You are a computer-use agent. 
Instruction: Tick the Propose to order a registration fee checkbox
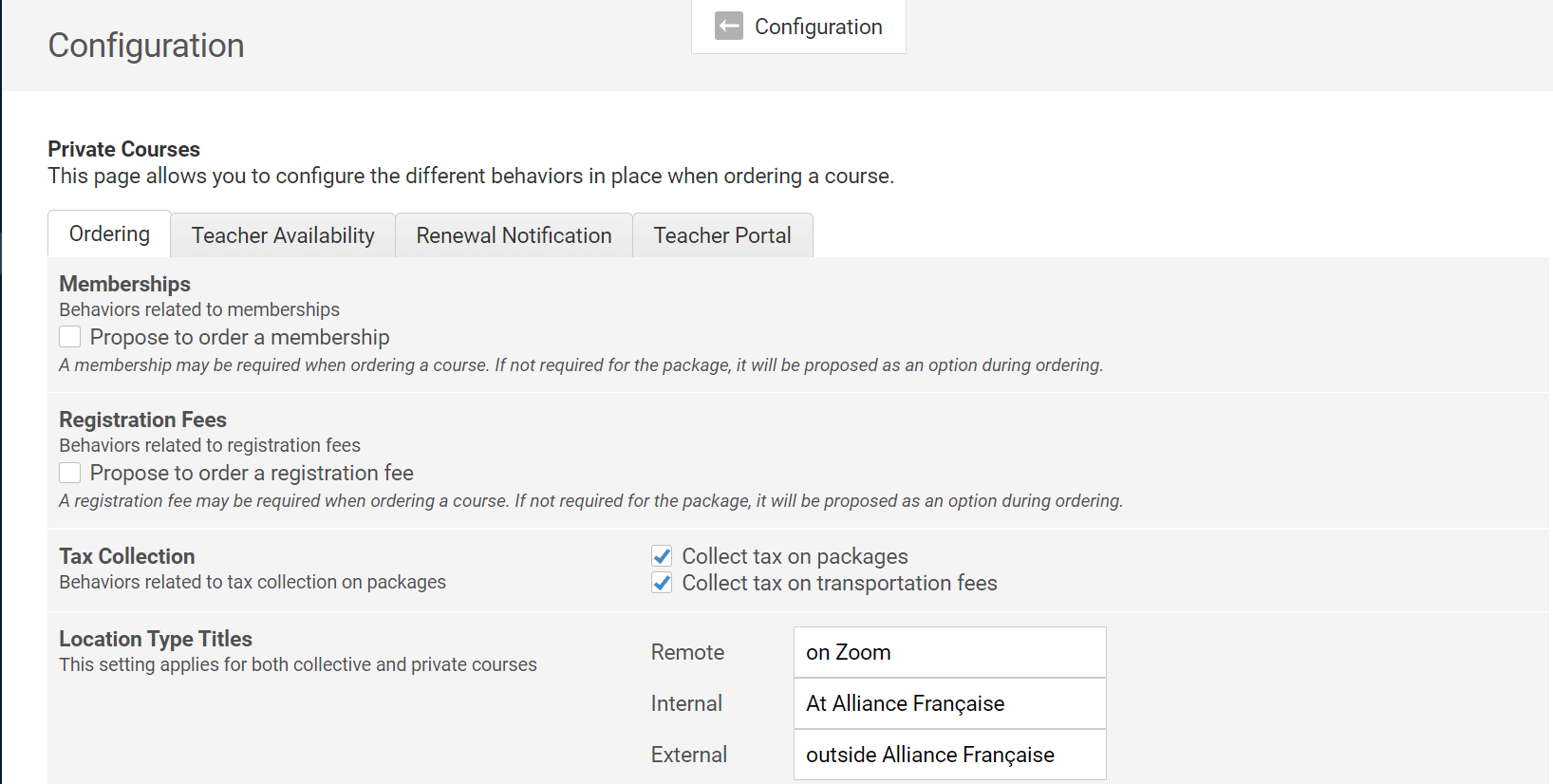(x=70, y=473)
